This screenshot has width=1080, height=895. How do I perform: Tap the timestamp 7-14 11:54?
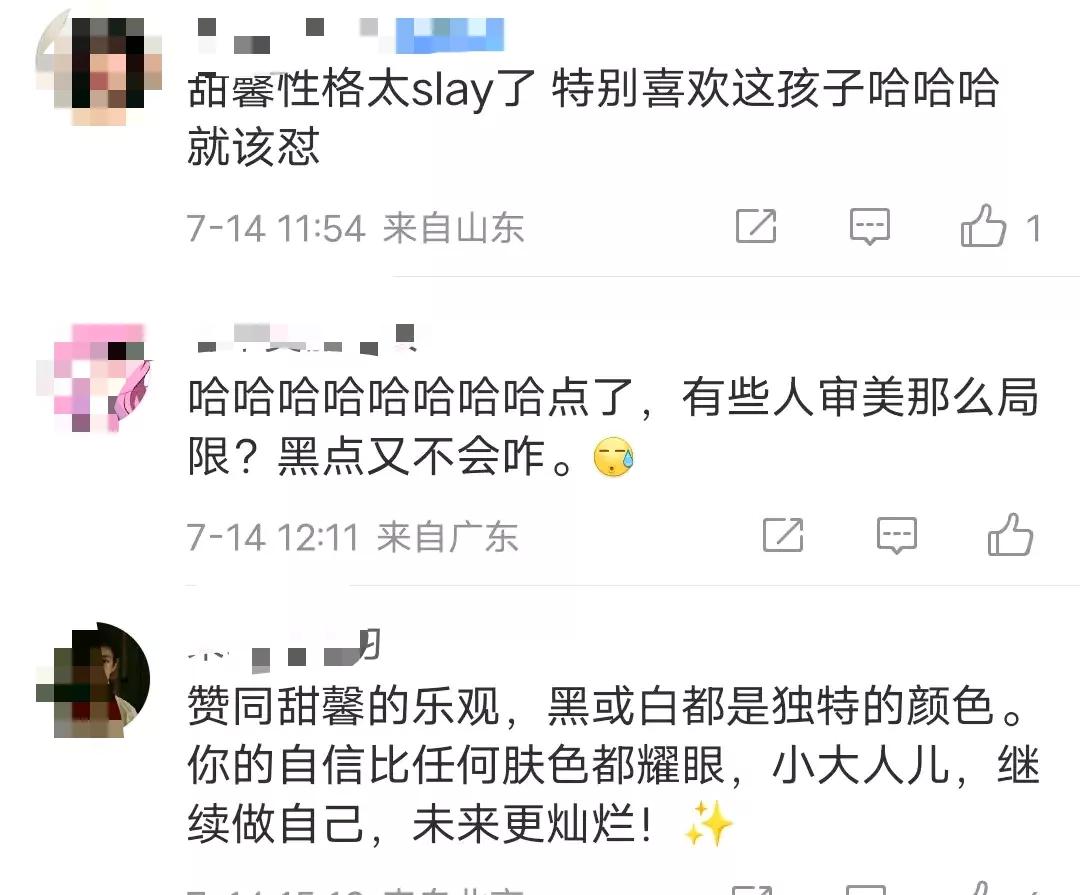pos(276,228)
